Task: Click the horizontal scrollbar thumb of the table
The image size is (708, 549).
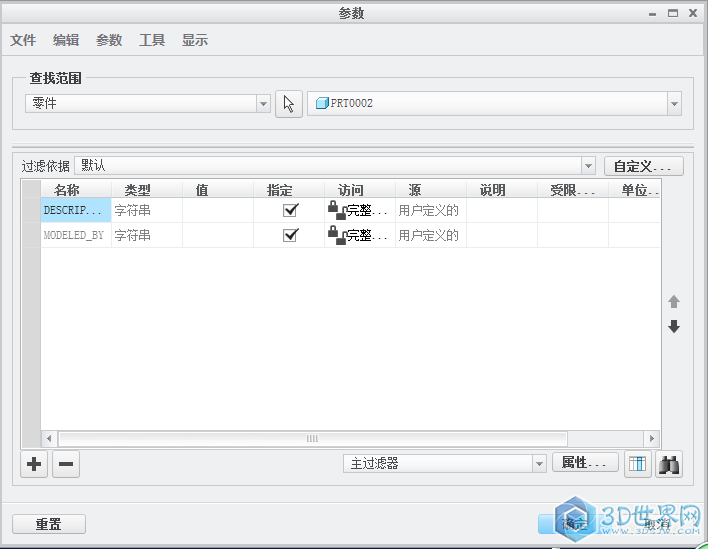Action: 312,438
